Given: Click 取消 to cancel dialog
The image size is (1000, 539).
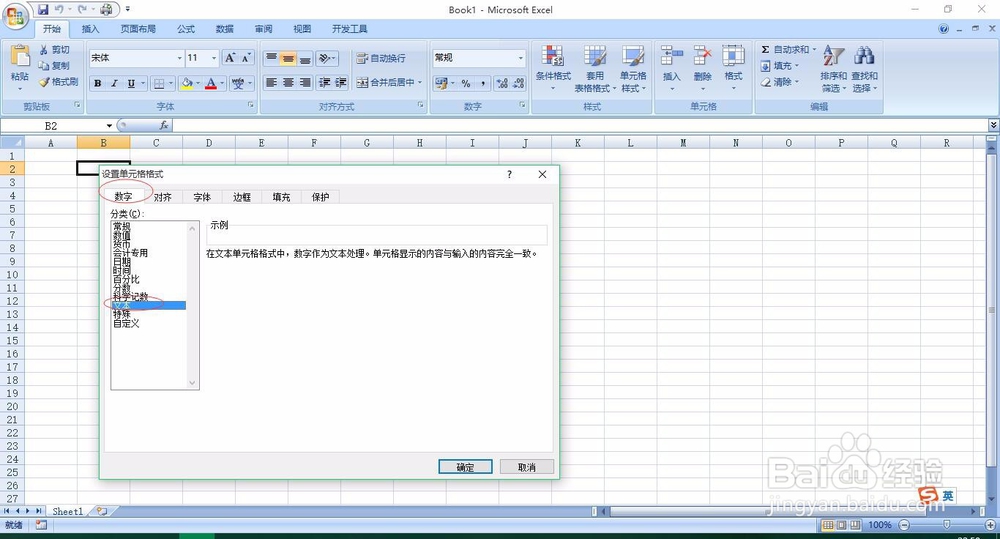Looking at the screenshot, I should tap(527, 467).
